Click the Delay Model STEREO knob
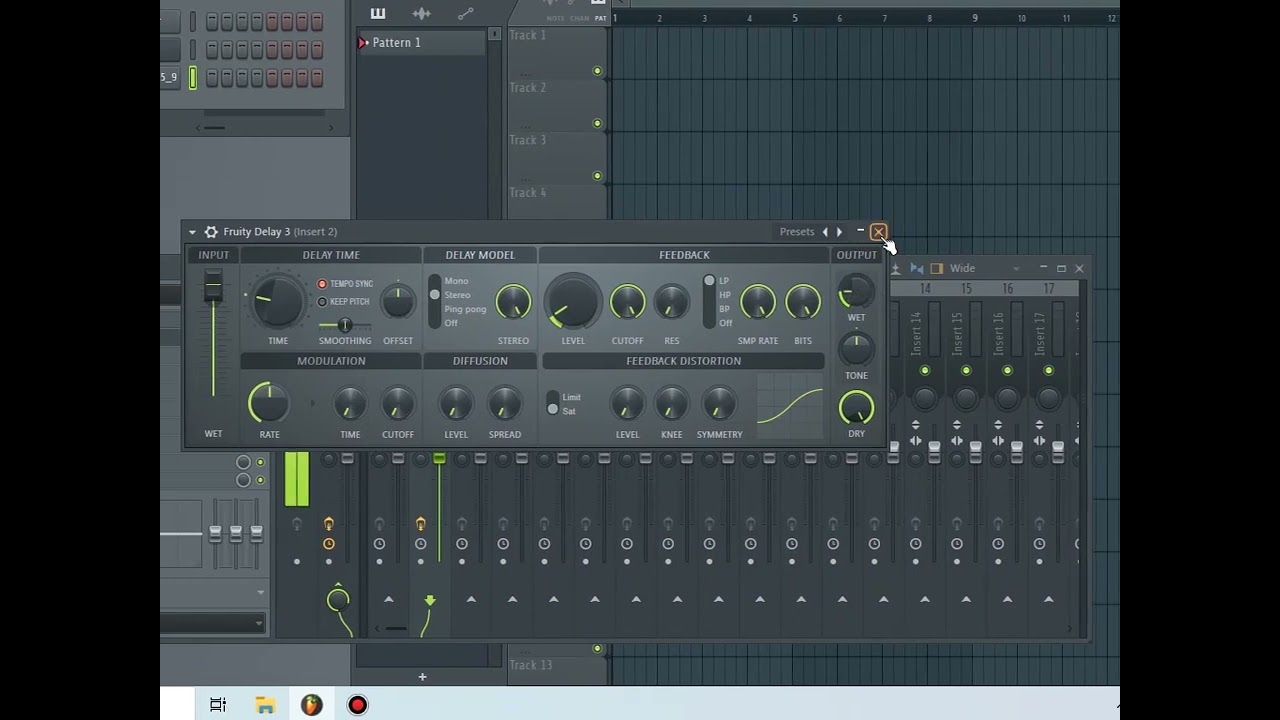 tap(513, 302)
